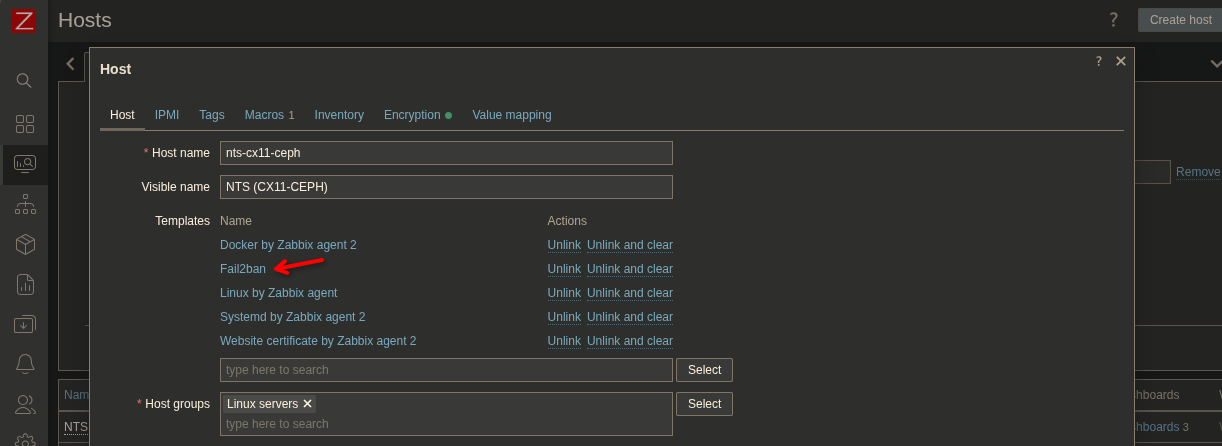Image resolution: width=1222 pixels, height=446 pixels.
Task: Click the page help question mark
Action: (1113, 20)
